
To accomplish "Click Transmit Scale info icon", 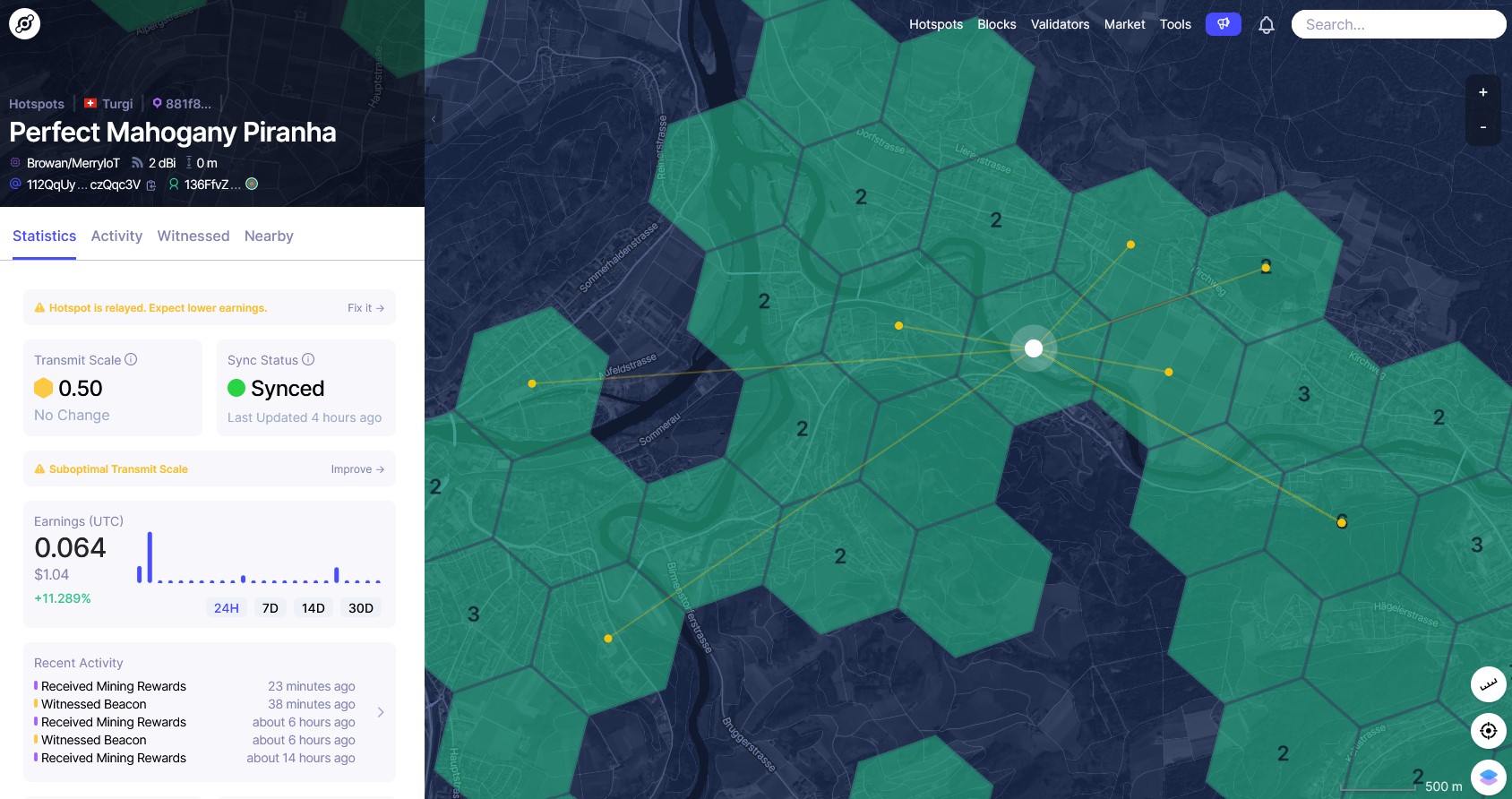I will (131, 359).
